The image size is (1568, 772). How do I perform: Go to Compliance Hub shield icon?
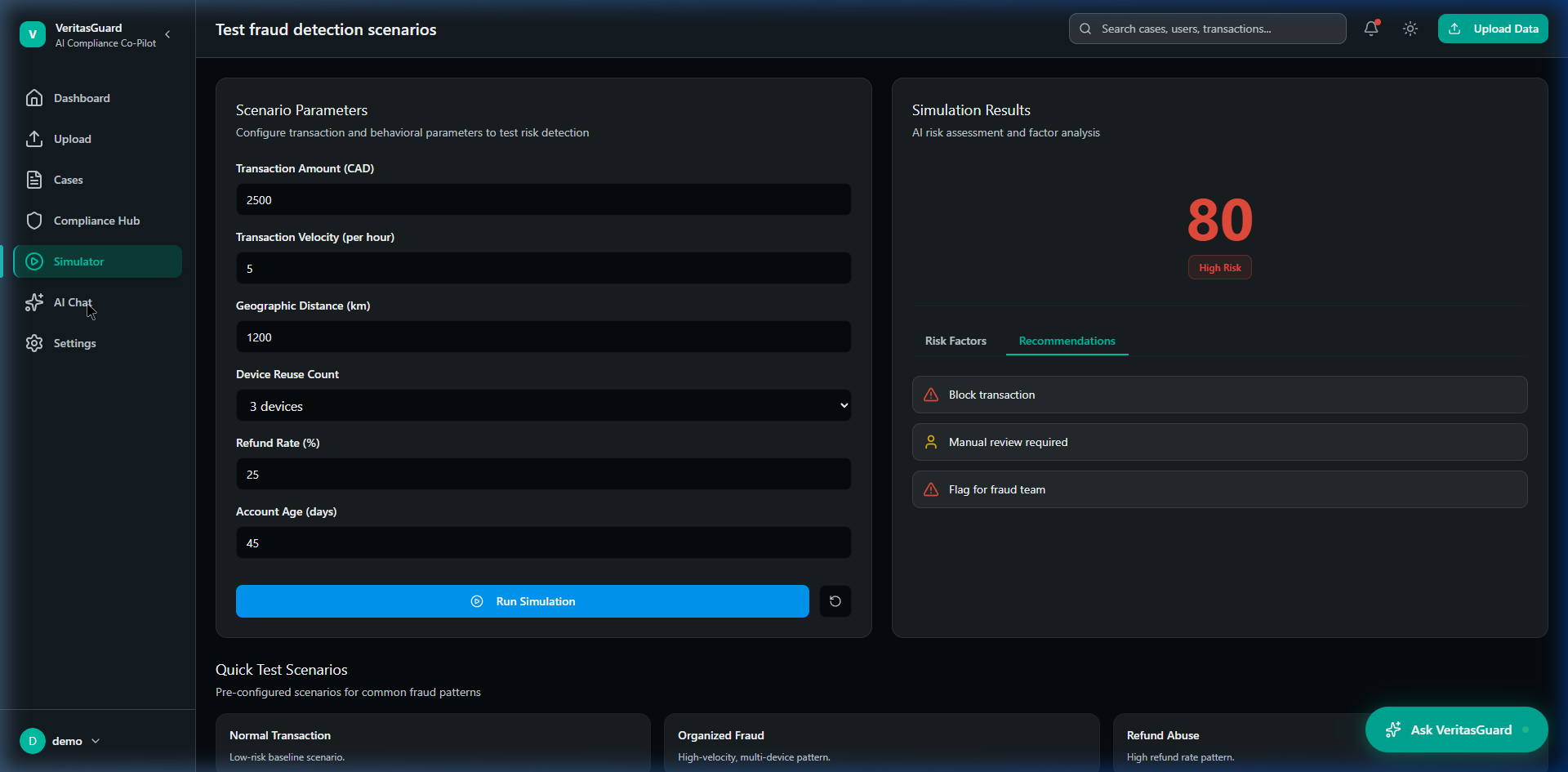click(x=34, y=221)
